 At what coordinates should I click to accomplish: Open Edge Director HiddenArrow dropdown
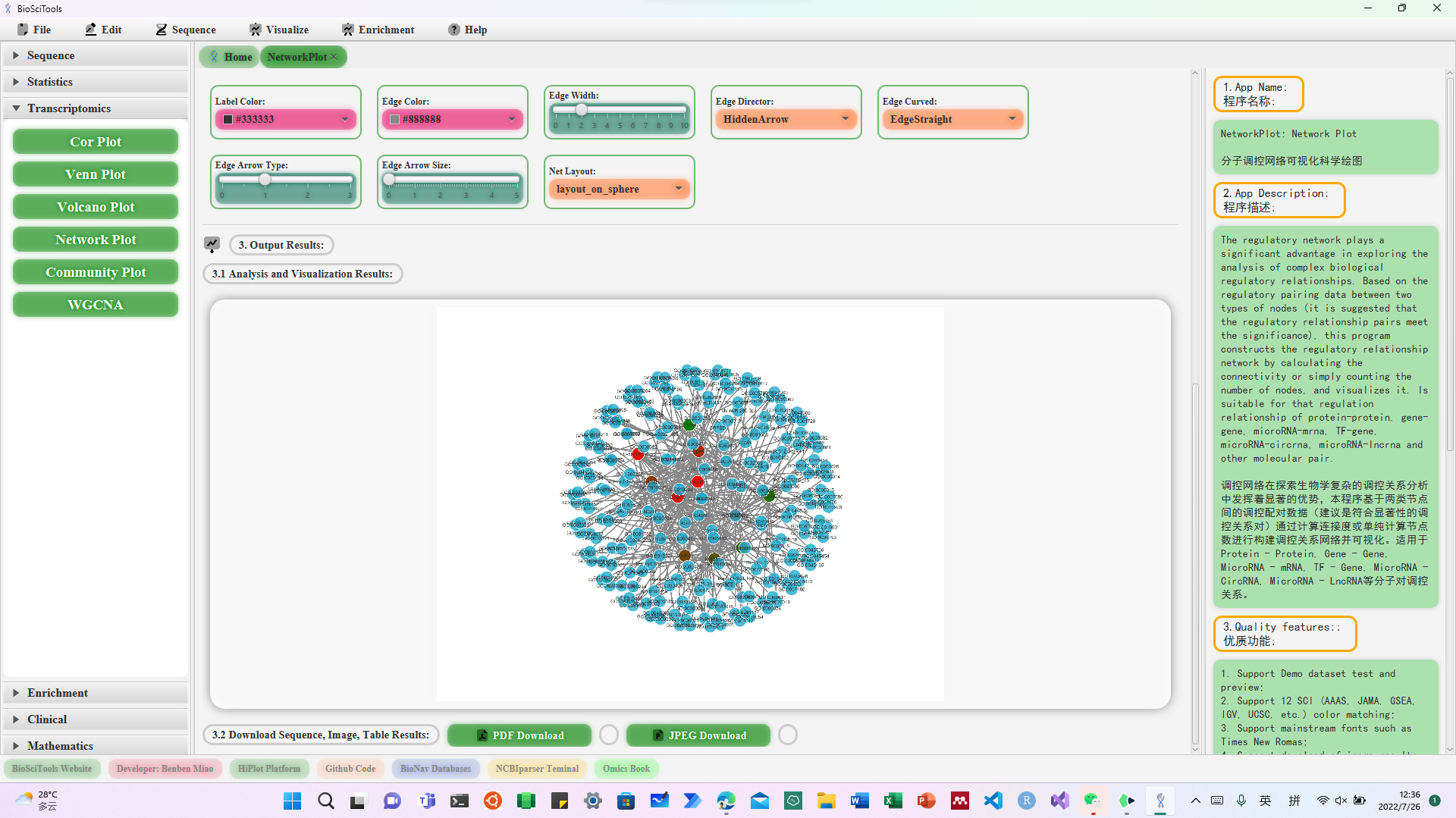(x=786, y=119)
